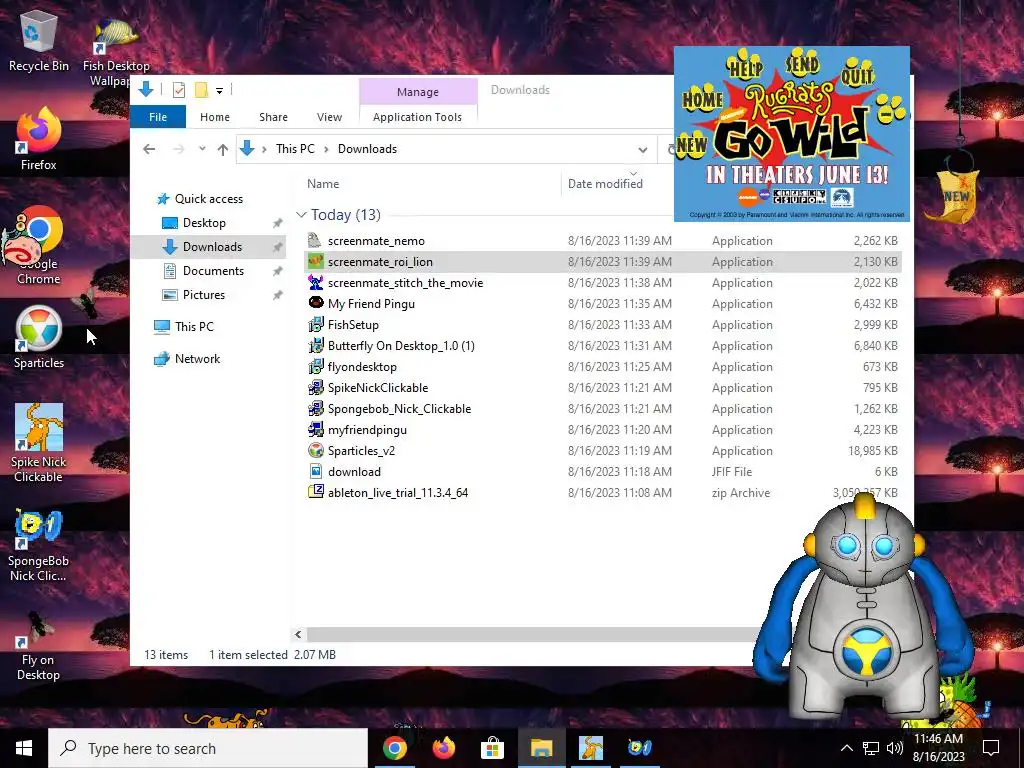Open the notification center icon
Image resolution: width=1024 pixels, height=768 pixels.
[991, 748]
